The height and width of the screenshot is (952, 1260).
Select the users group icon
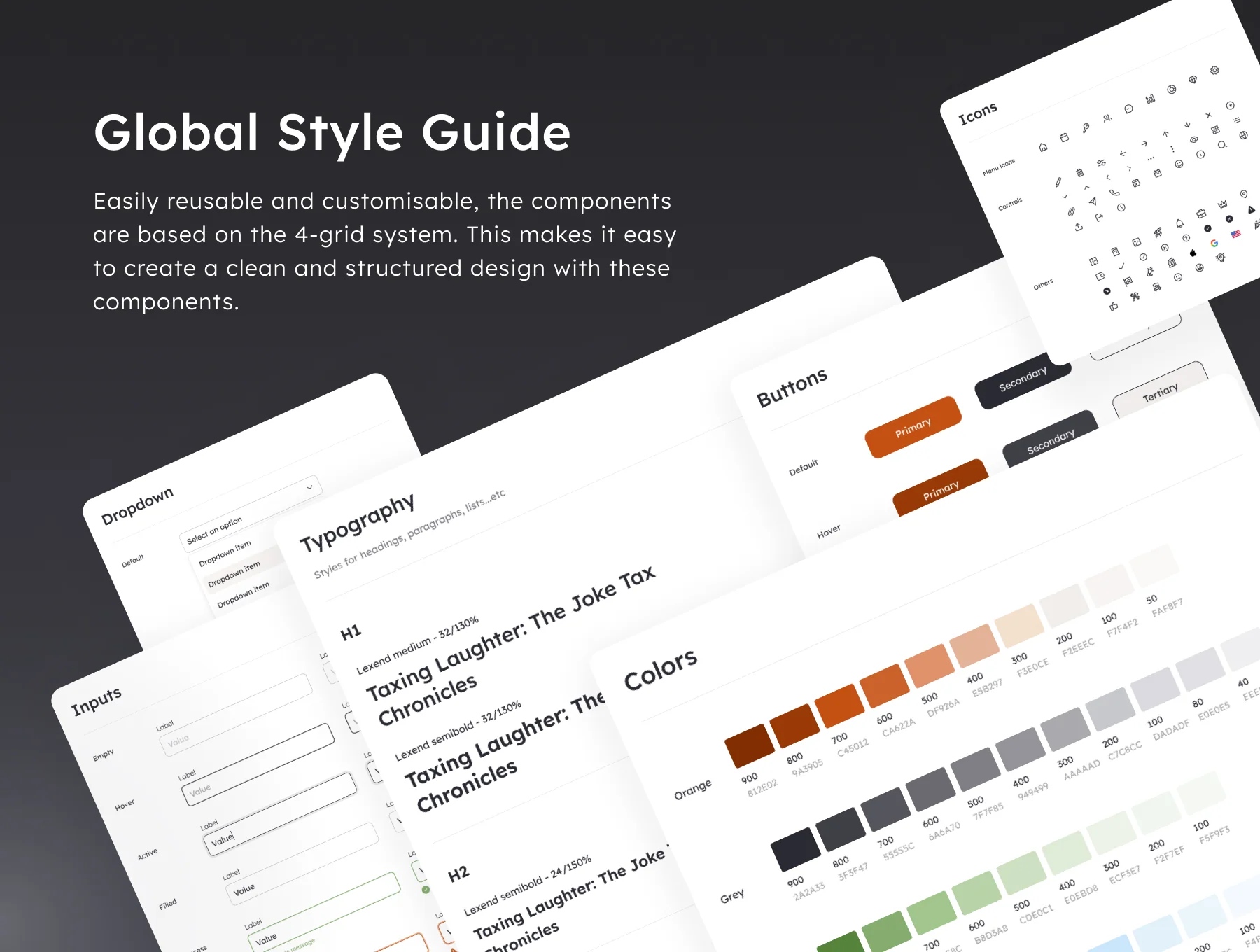click(x=1107, y=118)
